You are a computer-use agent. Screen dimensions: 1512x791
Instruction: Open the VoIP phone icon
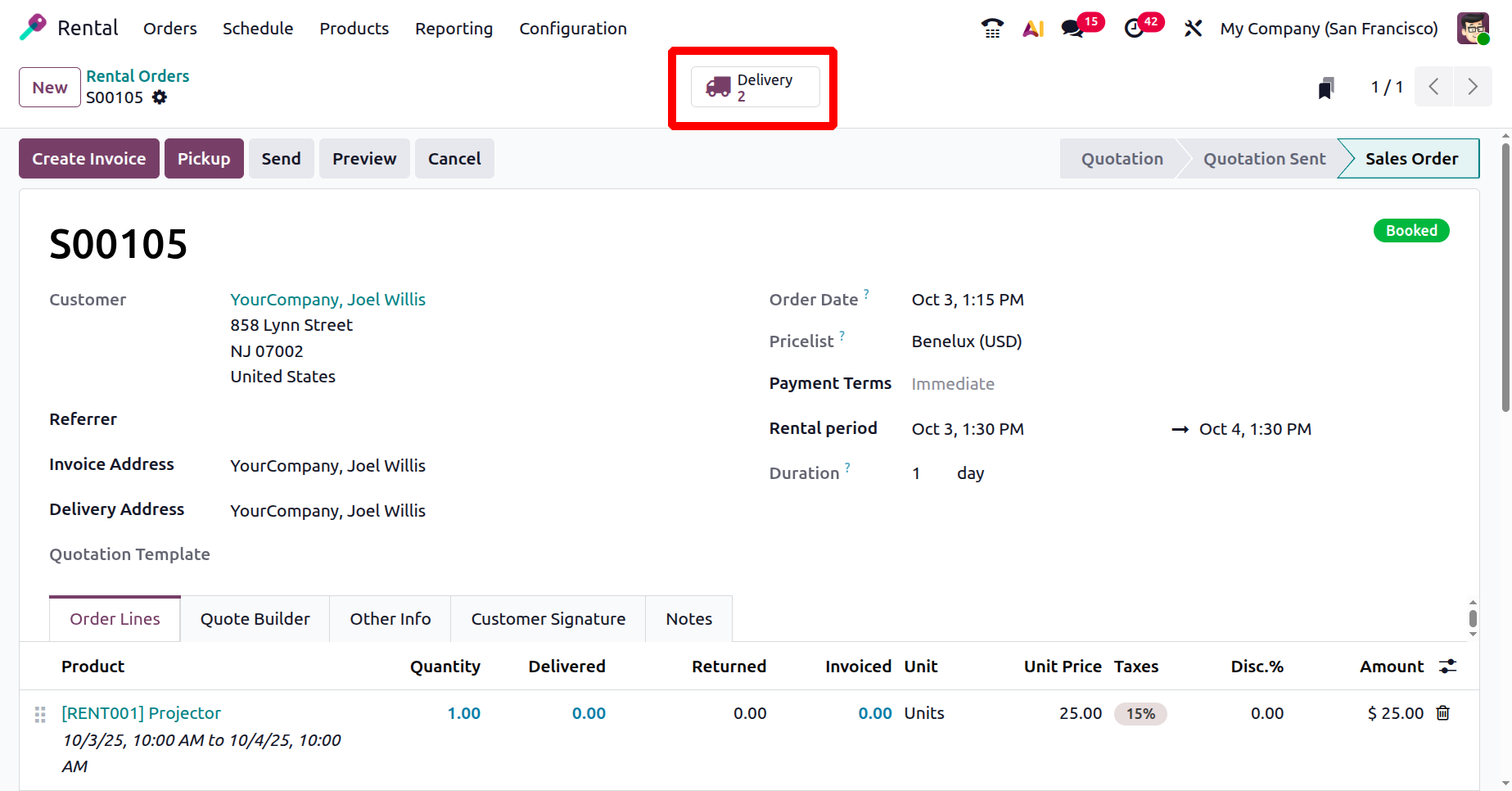992,29
